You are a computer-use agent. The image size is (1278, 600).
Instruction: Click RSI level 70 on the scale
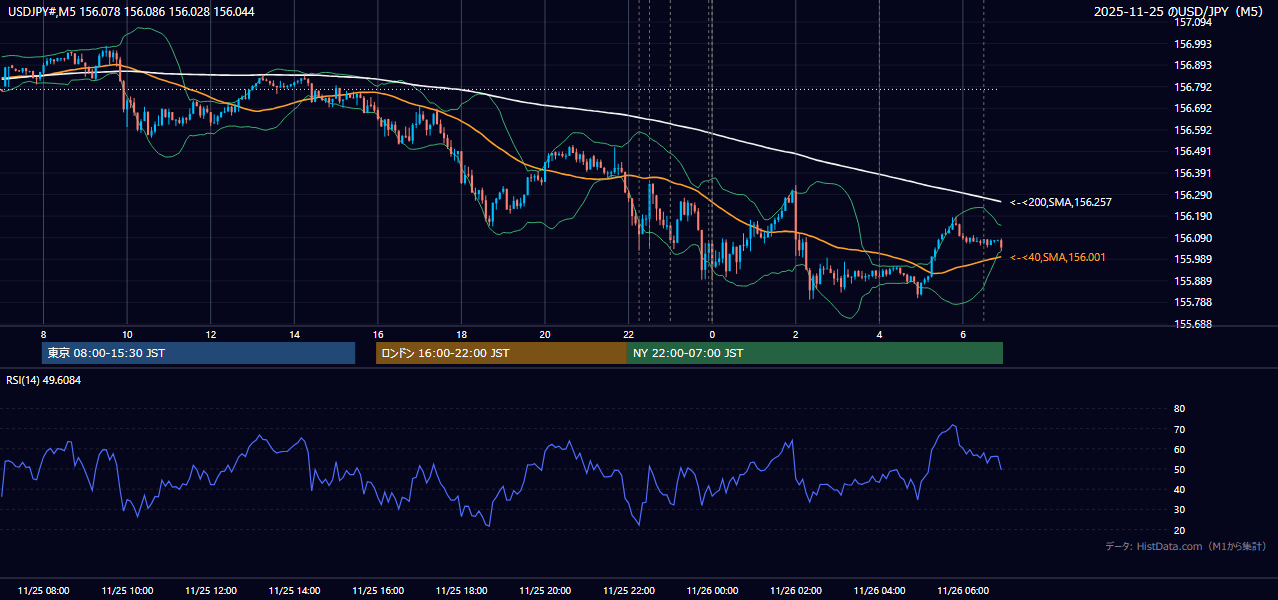(1179, 429)
